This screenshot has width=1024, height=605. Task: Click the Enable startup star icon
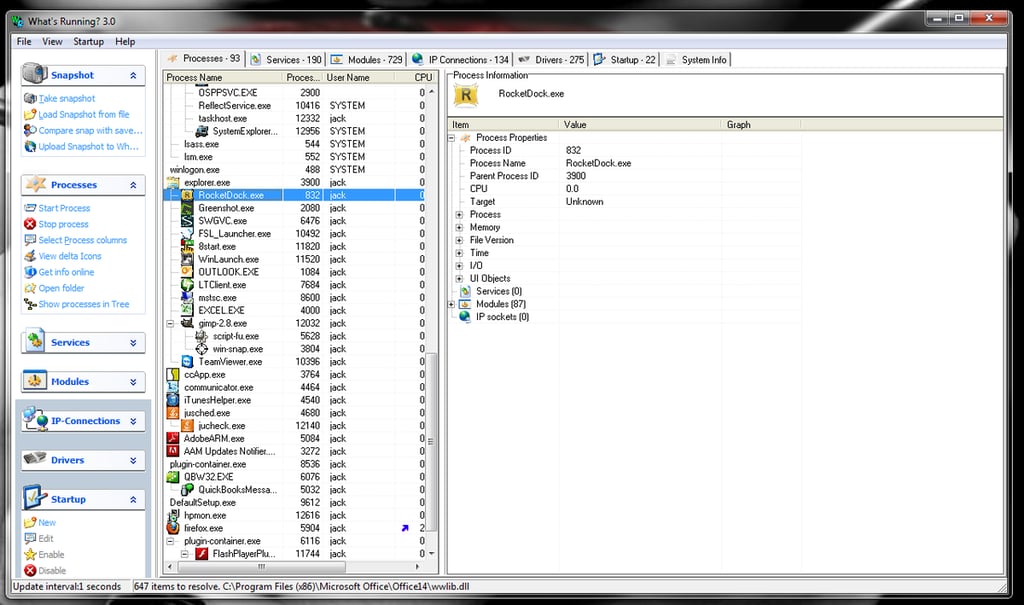coord(30,555)
